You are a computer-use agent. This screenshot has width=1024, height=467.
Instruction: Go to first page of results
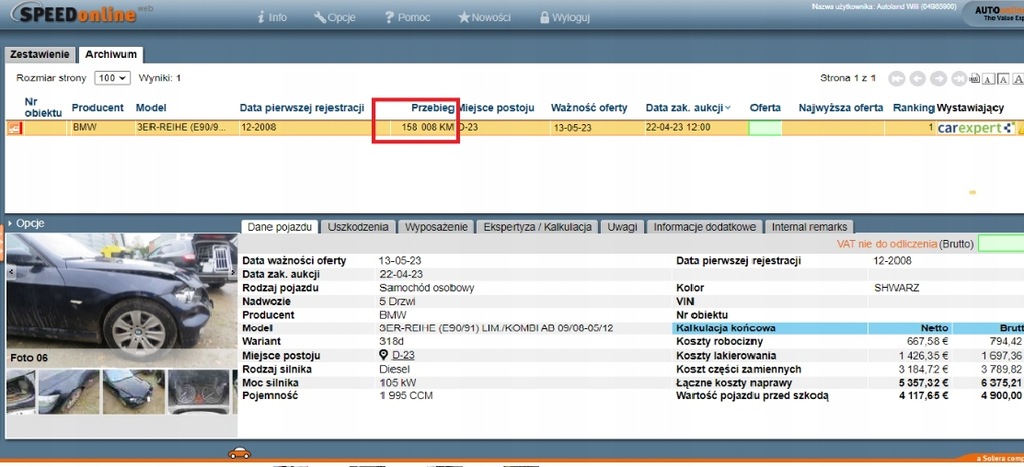(897, 79)
